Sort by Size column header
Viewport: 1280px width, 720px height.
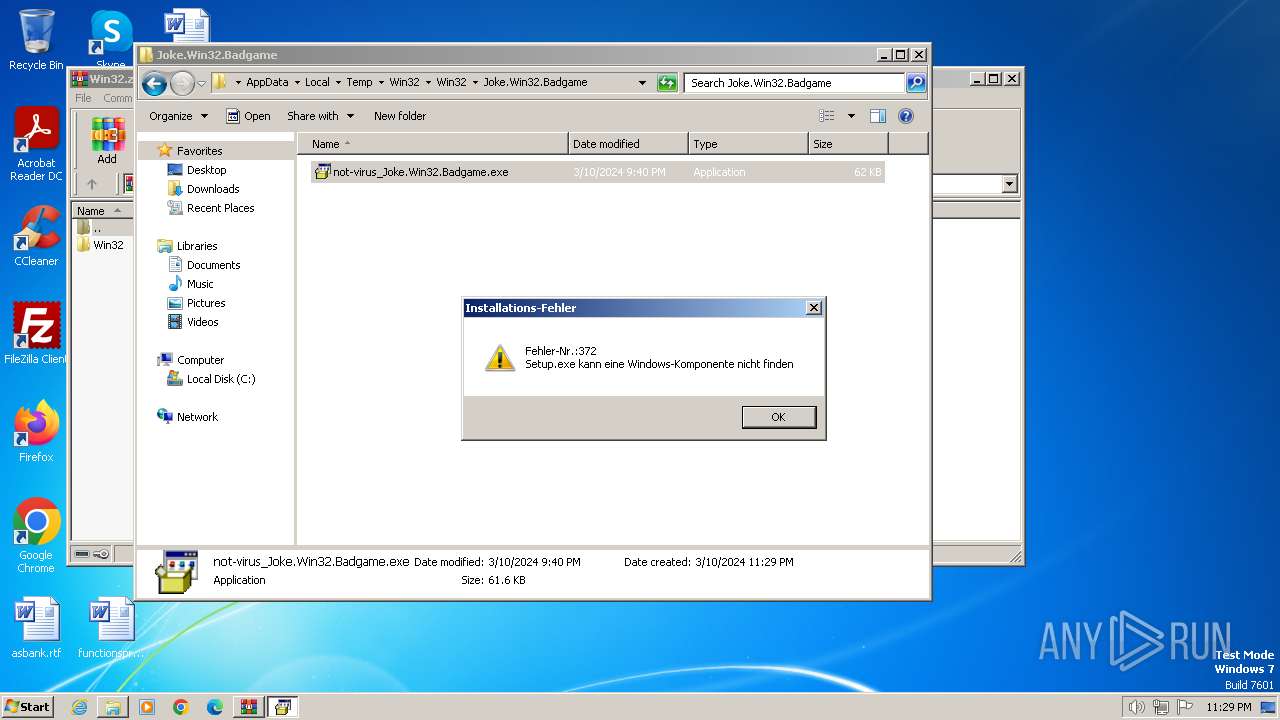tap(848, 144)
